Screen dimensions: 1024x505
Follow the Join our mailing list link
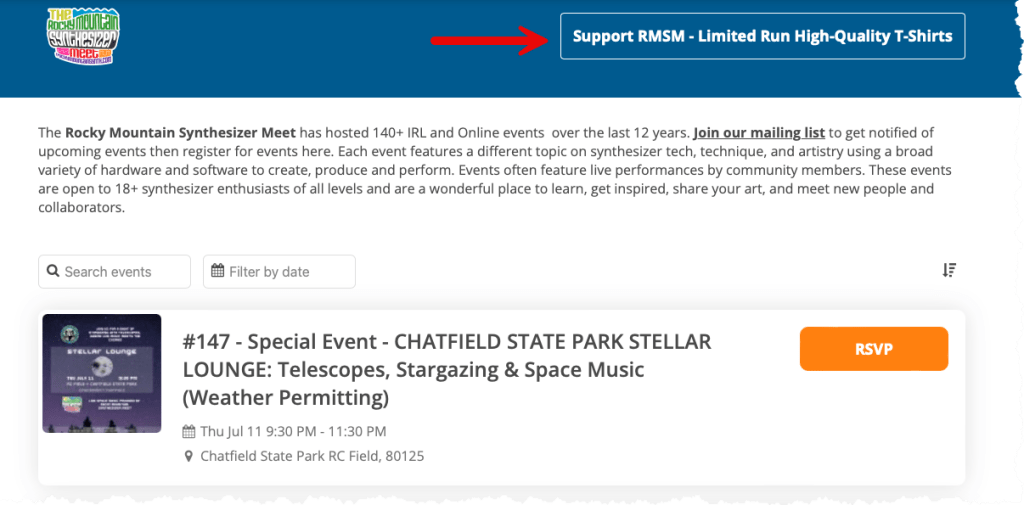(x=759, y=133)
